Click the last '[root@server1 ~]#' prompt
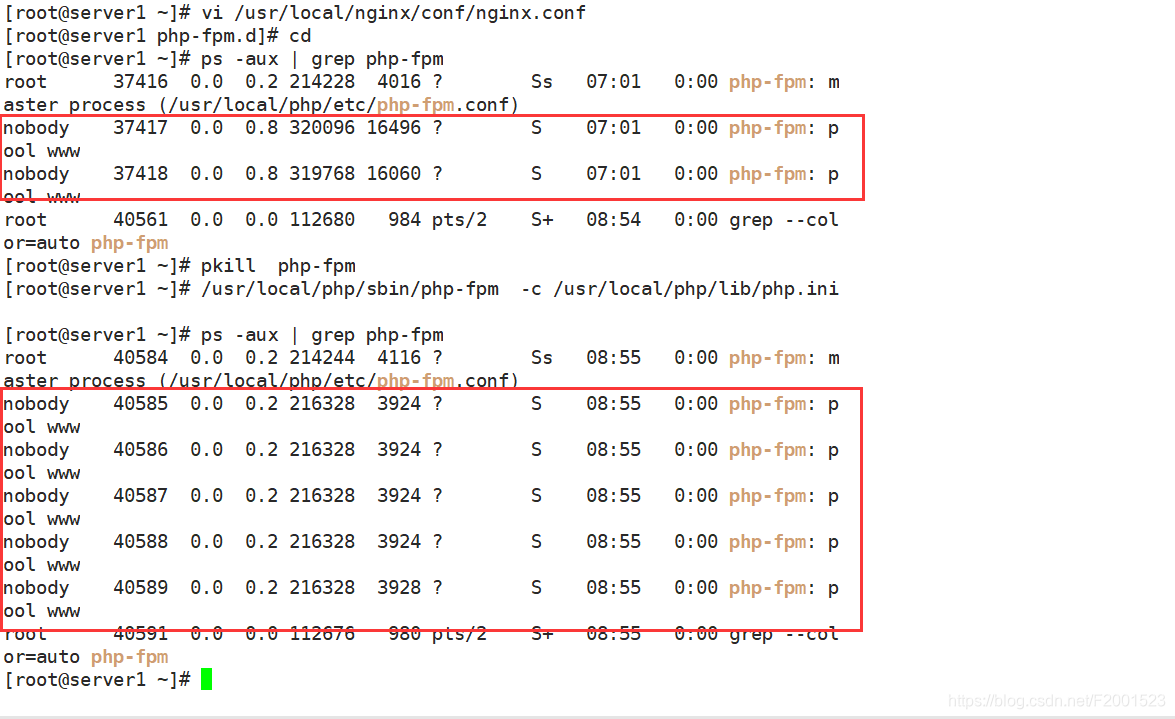This screenshot has width=1175, height=719. pyautogui.click(x=97, y=680)
